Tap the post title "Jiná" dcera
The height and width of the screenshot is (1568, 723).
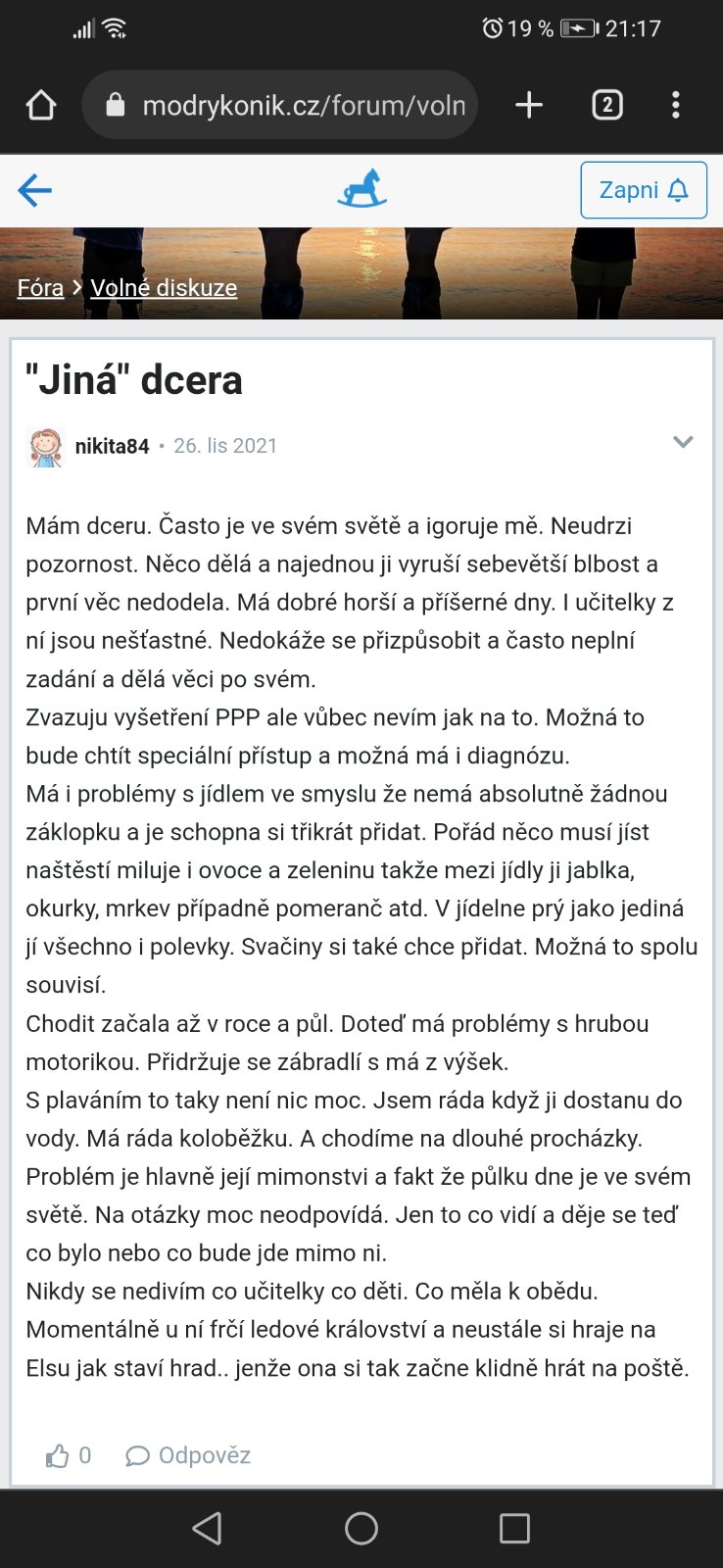point(134,380)
